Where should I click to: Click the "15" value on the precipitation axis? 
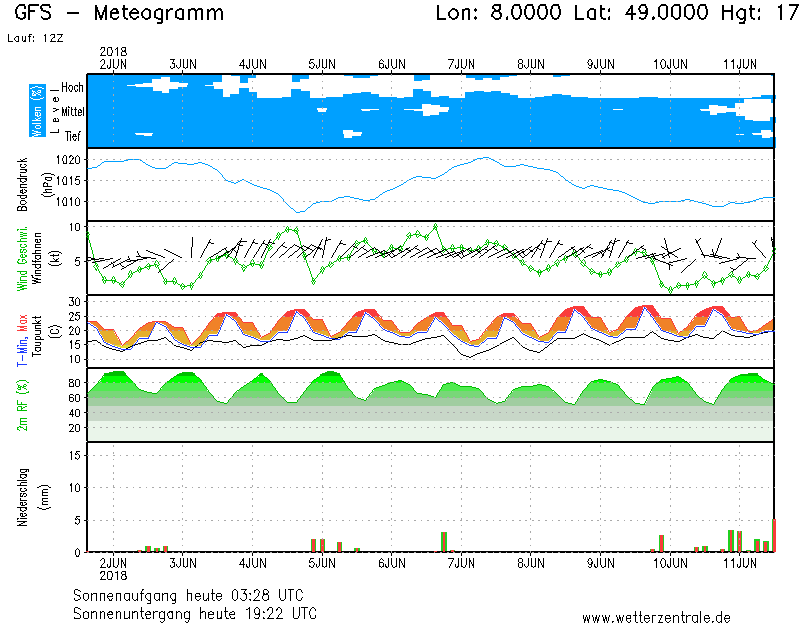pos(75,455)
